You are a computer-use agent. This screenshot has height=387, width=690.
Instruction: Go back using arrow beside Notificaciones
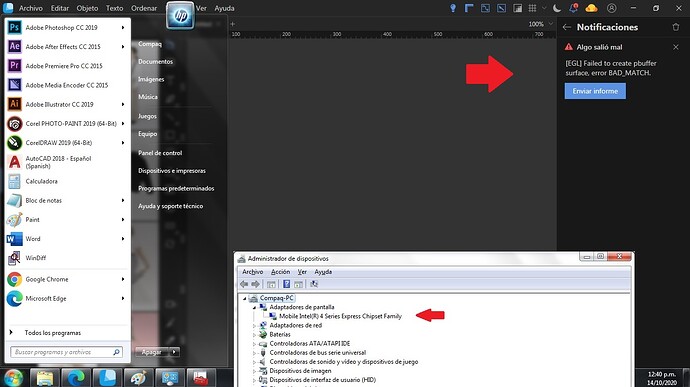[x=567, y=27]
